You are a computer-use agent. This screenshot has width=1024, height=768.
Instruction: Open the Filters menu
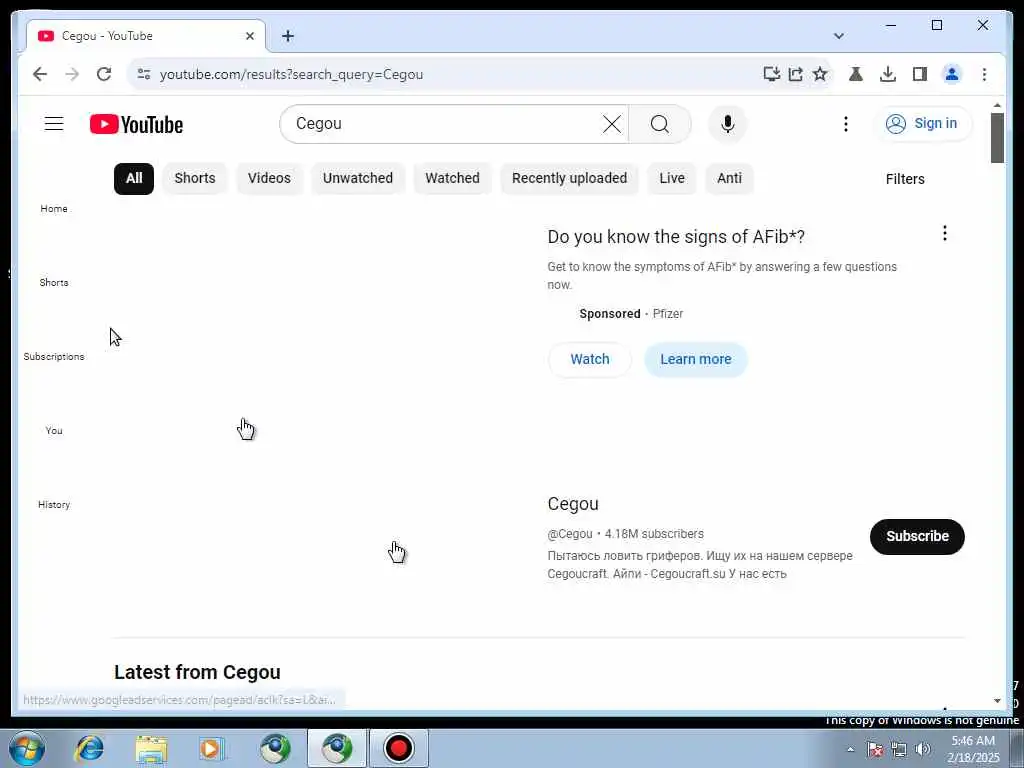[904, 179]
